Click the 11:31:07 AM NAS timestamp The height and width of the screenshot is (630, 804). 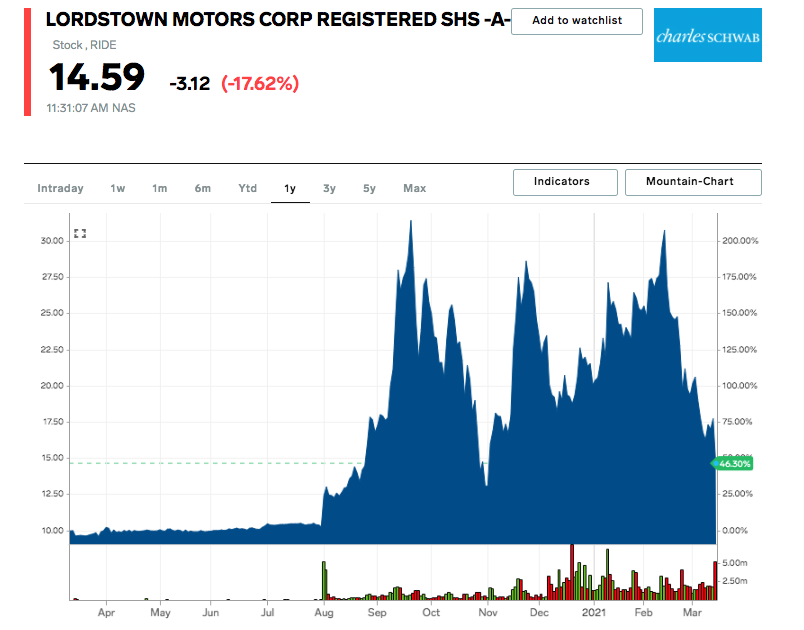tap(91, 108)
